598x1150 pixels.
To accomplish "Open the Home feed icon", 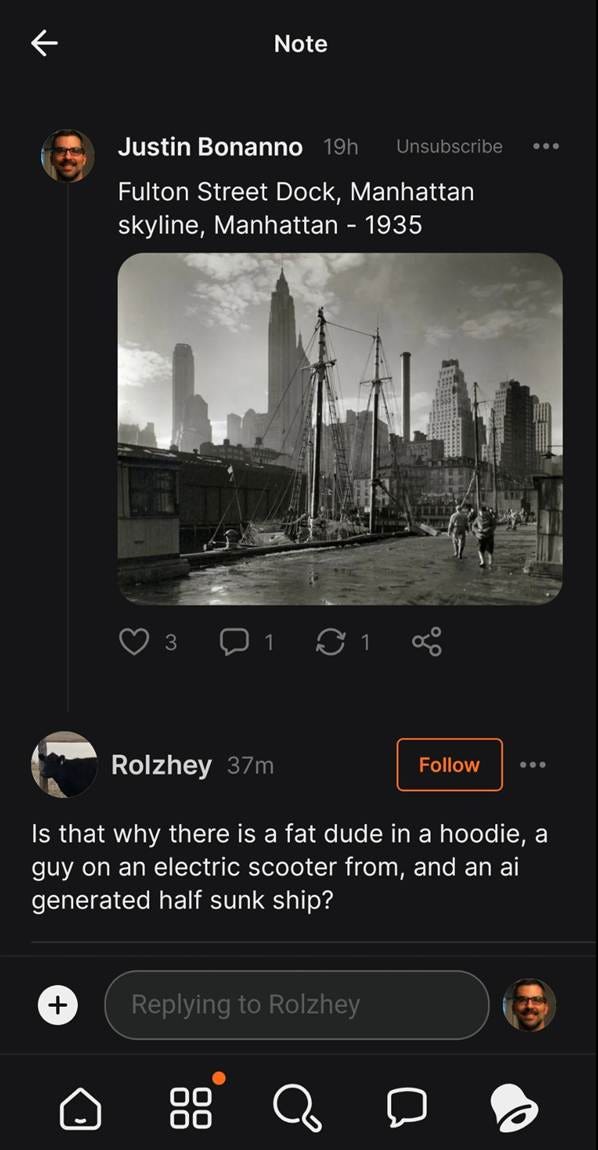I will click(81, 1108).
